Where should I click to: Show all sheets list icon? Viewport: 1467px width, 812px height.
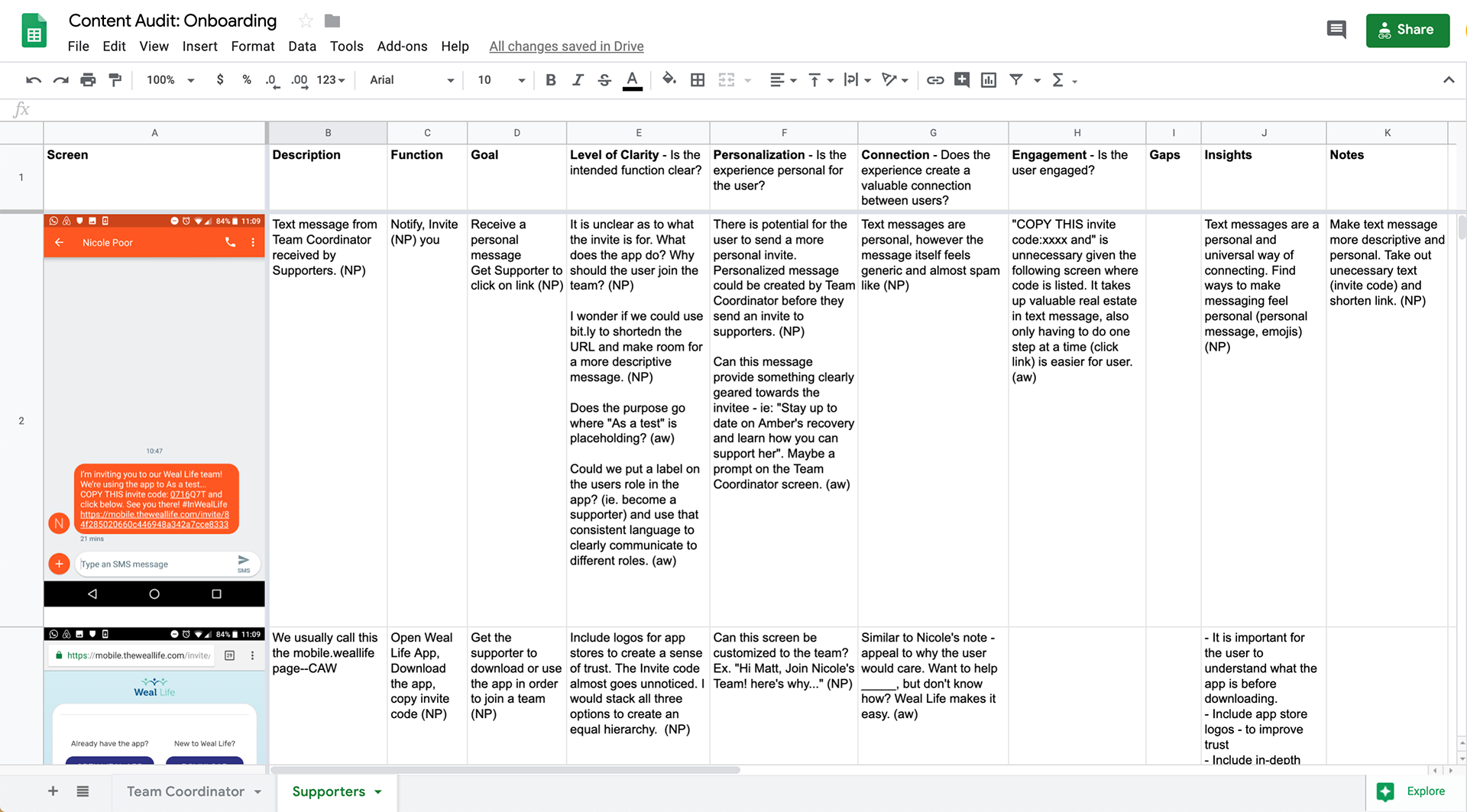(x=83, y=791)
